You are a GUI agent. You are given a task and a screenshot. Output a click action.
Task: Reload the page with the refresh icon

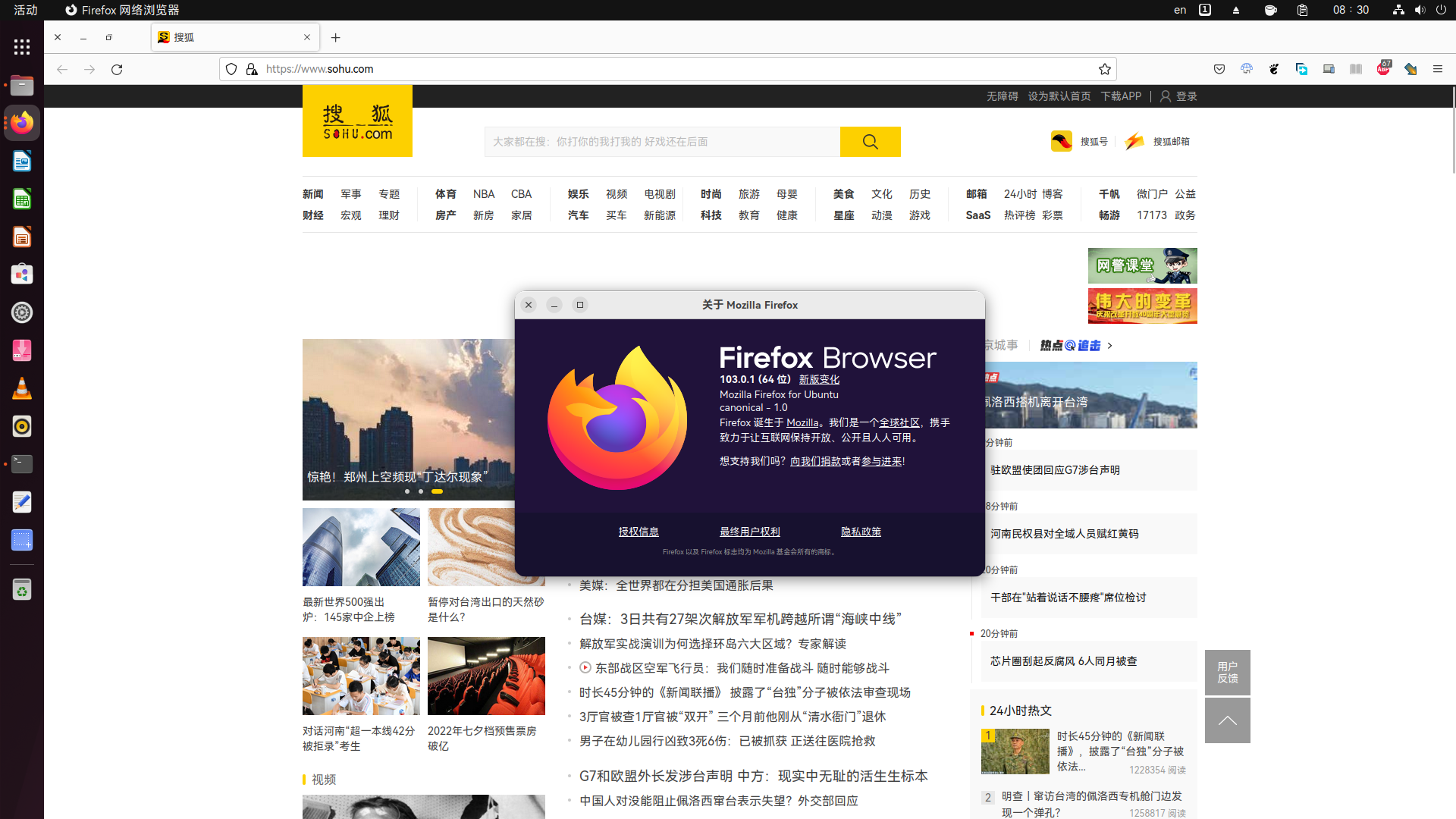tap(117, 69)
